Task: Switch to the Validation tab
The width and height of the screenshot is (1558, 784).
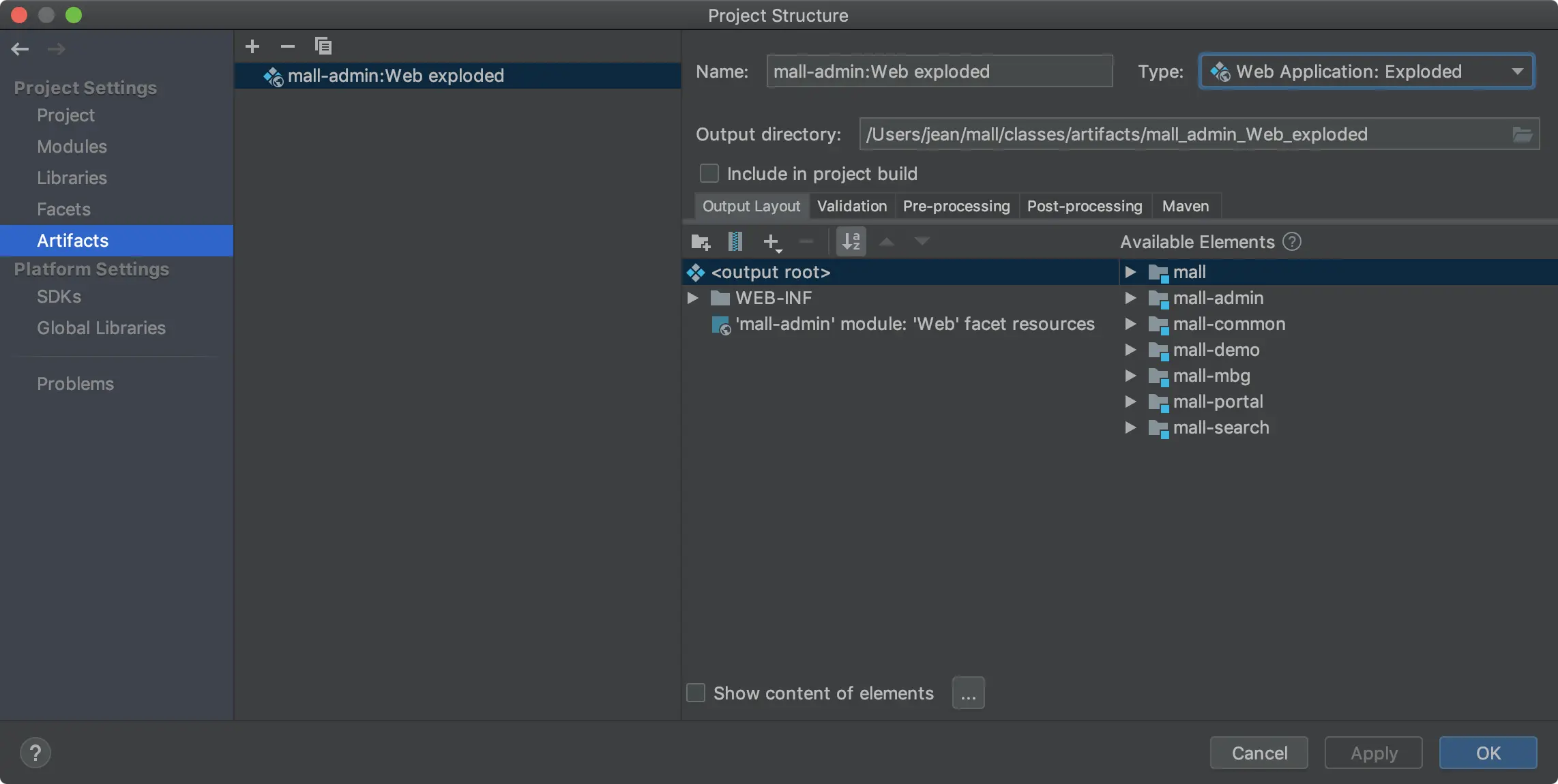Action: click(851, 206)
